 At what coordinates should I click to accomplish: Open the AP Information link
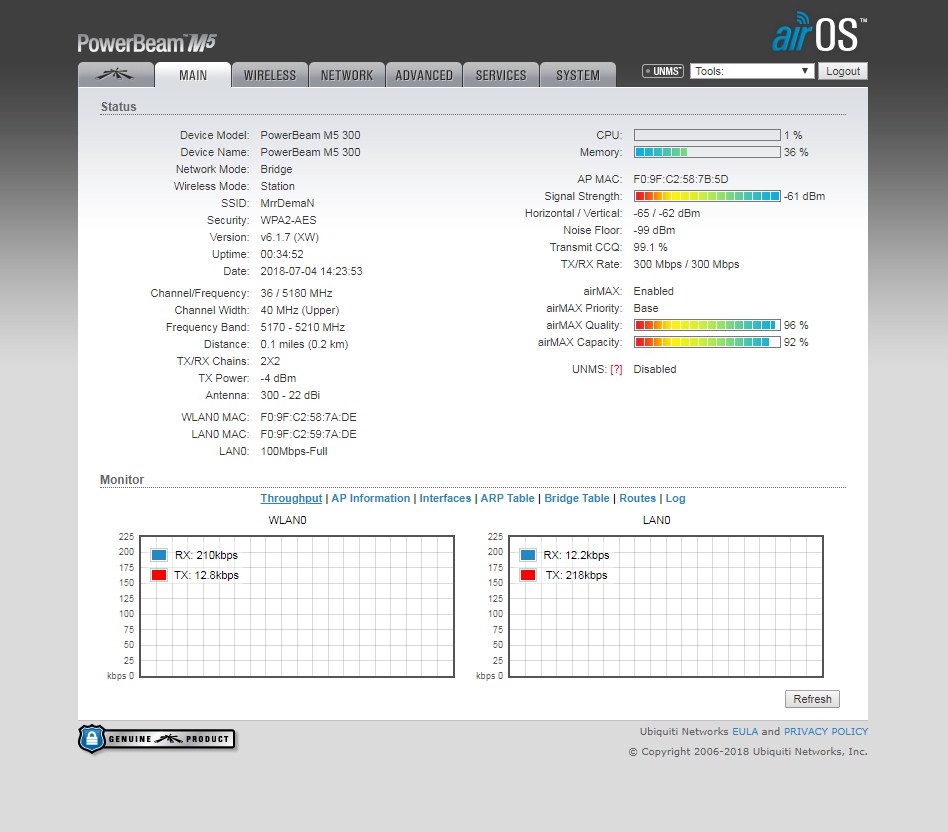click(371, 498)
